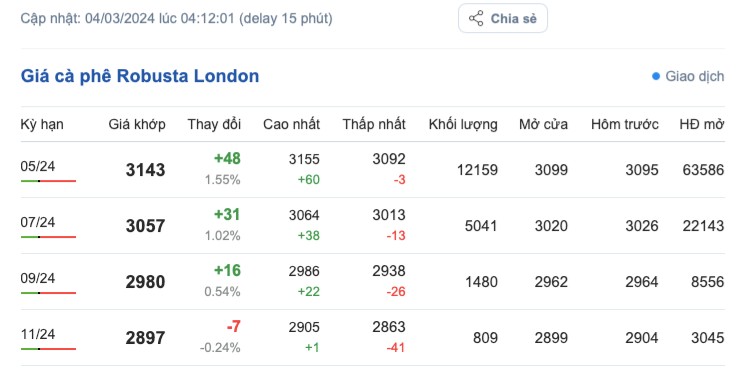Click the share icon beside Chia sẻ

pyautogui.click(x=476, y=19)
